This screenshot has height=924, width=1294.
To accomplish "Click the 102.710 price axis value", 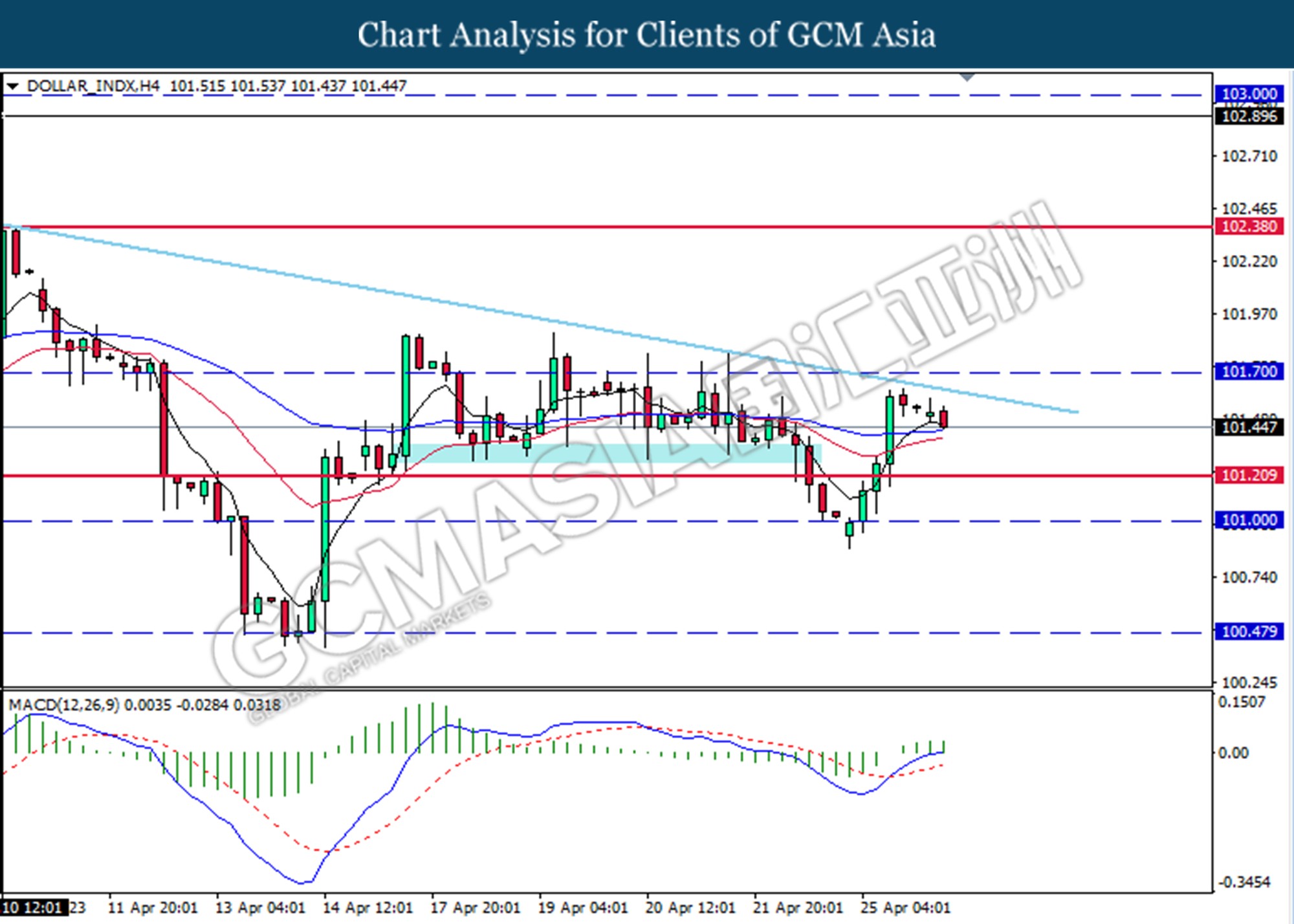I will tap(1249, 156).
